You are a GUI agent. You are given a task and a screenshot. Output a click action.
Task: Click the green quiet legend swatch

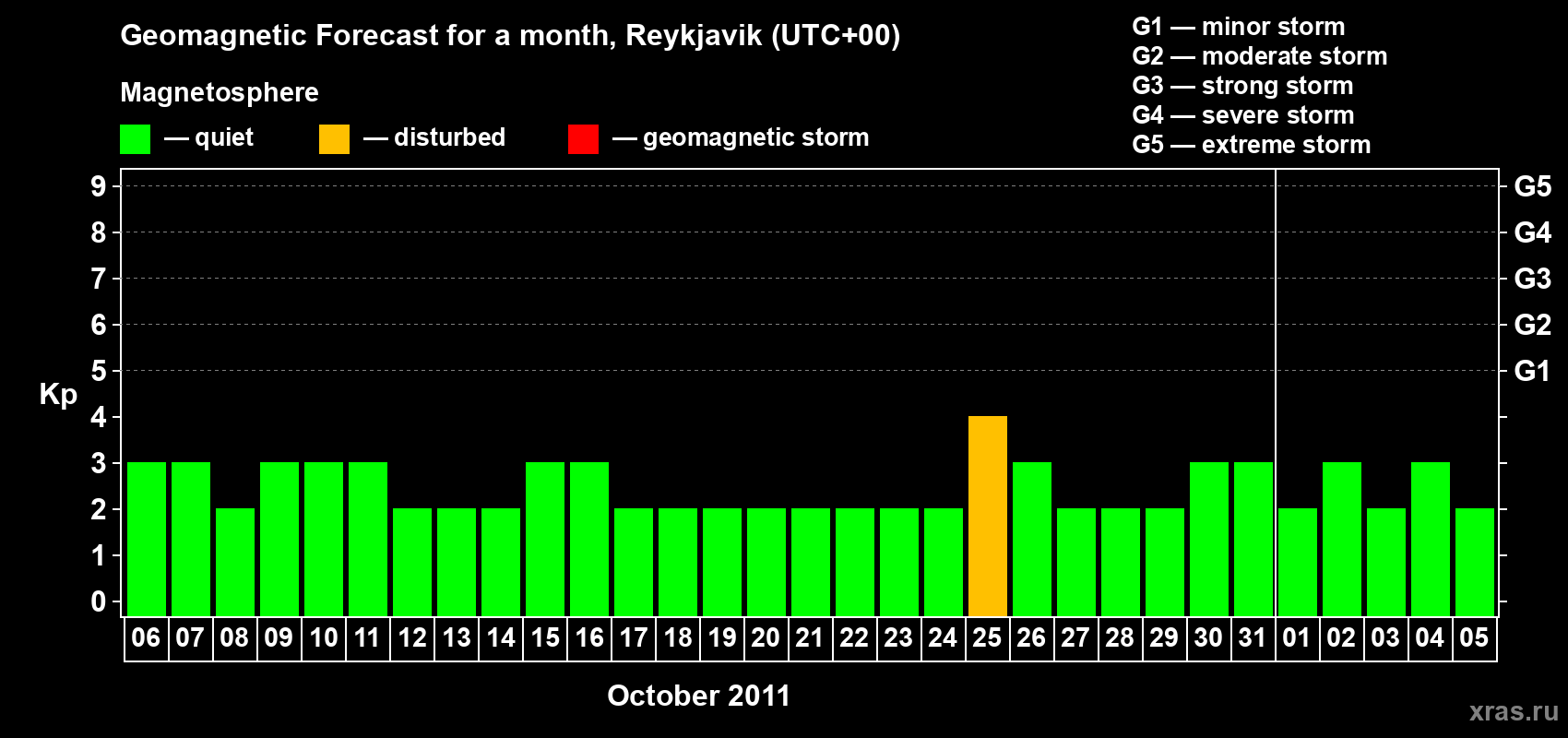[135, 139]
